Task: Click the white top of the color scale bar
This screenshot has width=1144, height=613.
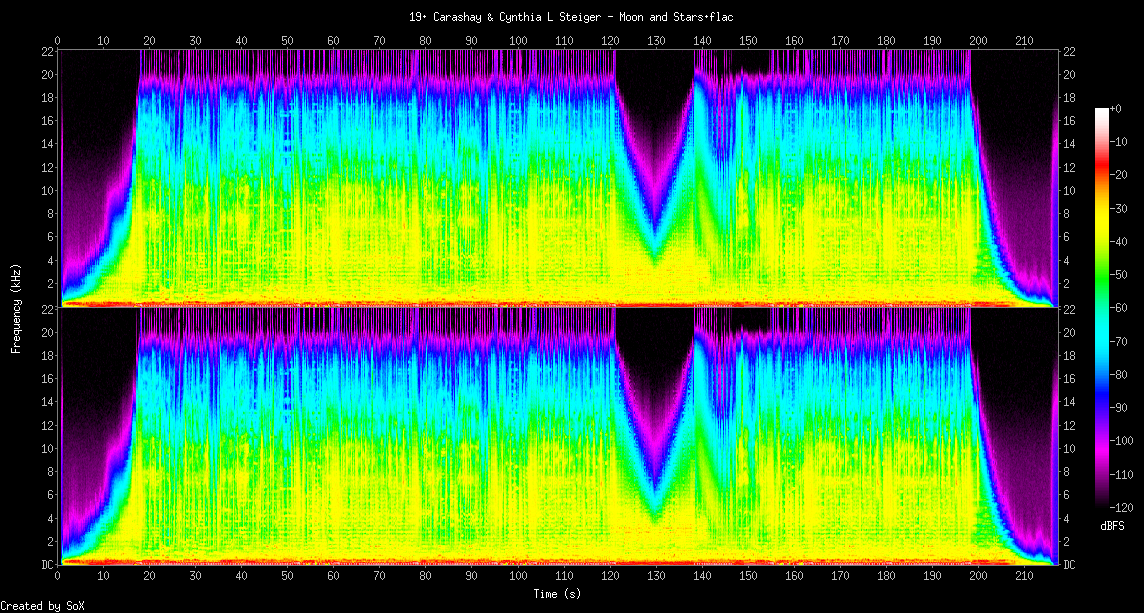Action: tap(1101, 110)
